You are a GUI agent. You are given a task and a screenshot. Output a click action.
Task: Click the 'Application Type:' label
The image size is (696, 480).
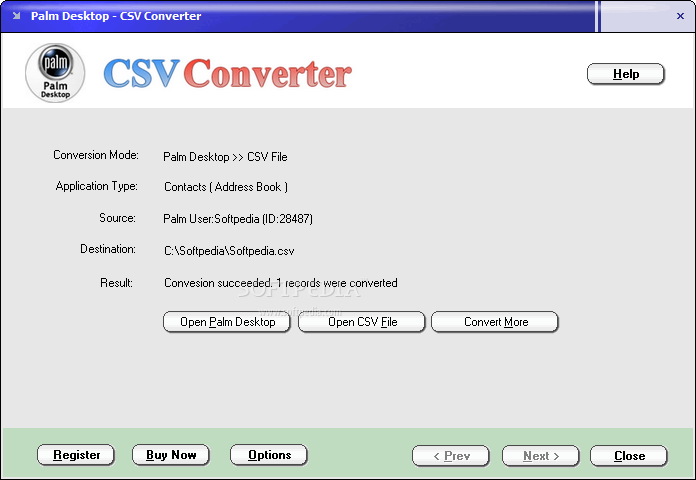97,186
